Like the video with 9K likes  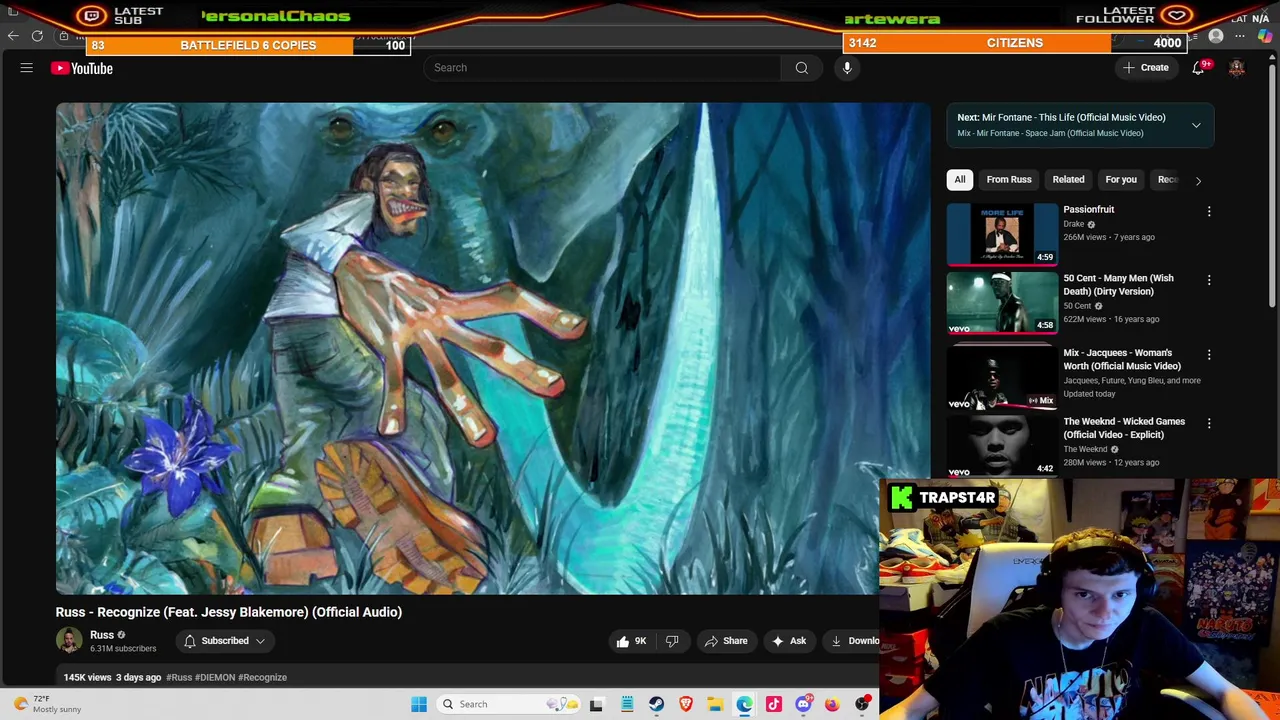[632, 641]
